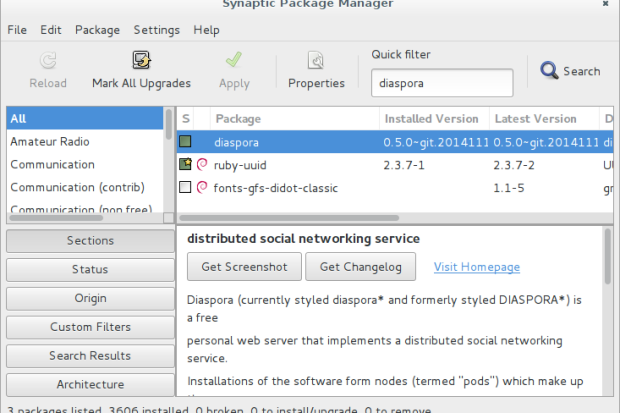Click the Architecture filter button

[90, 385]
